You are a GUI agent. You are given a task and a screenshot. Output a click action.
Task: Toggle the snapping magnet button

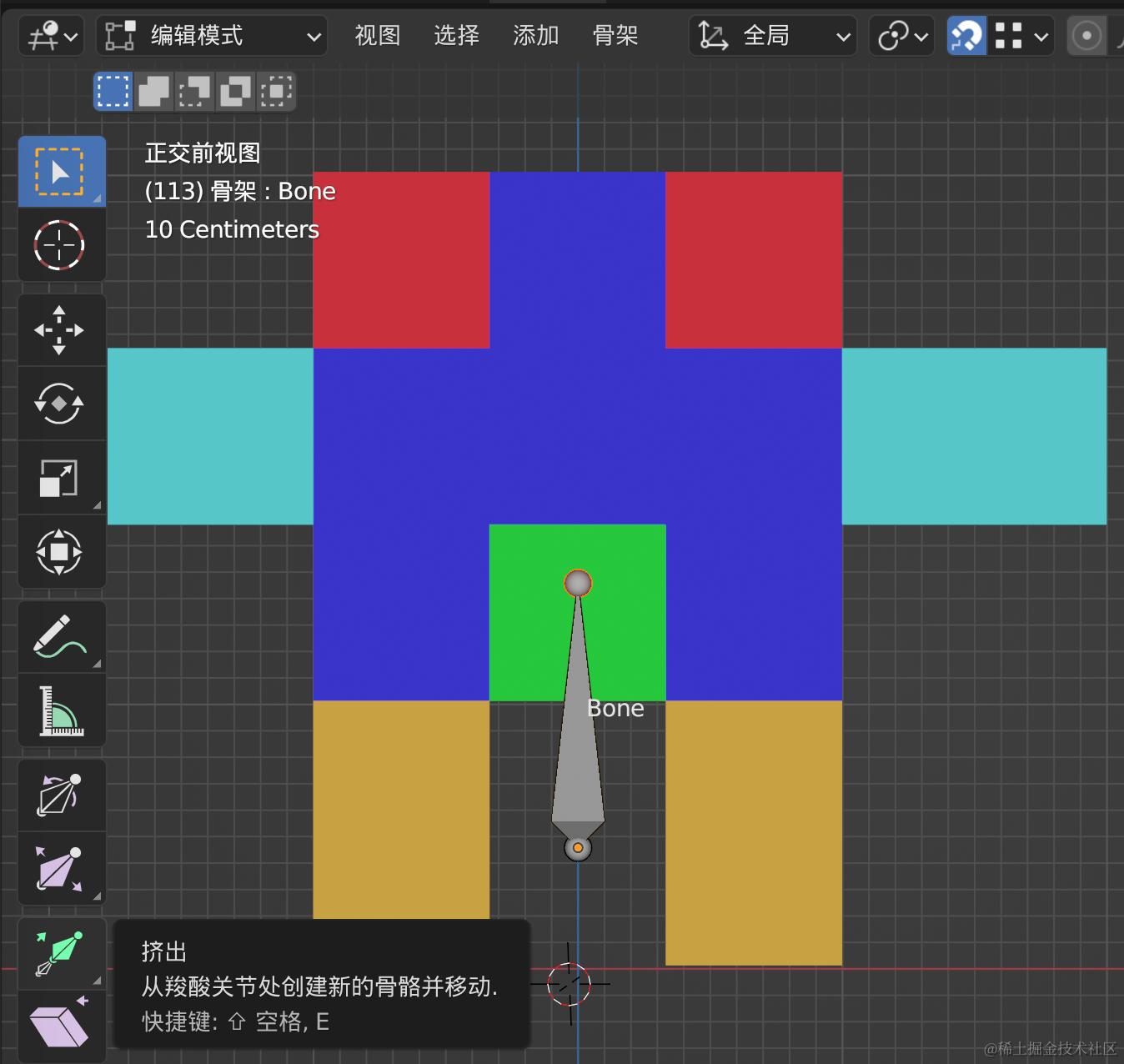point(966,36)
